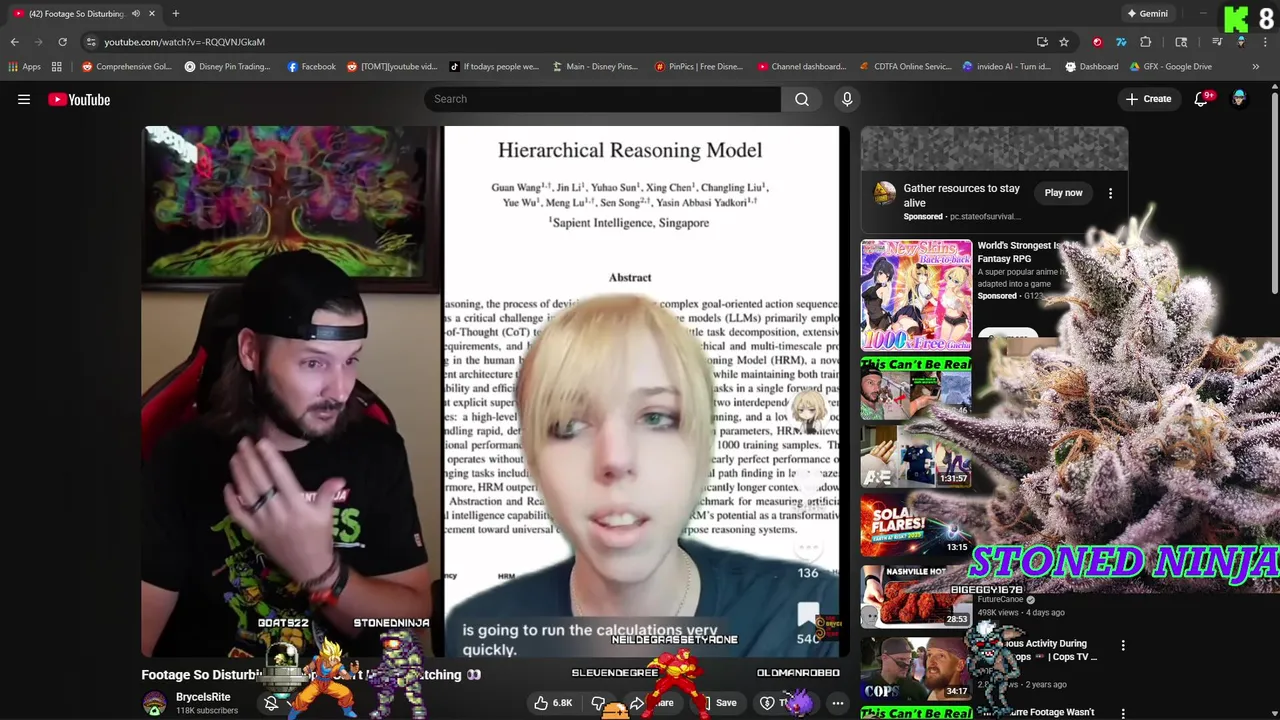Click the Create button
Viewport: 1280px width, 720px height.
point(1148,99)
